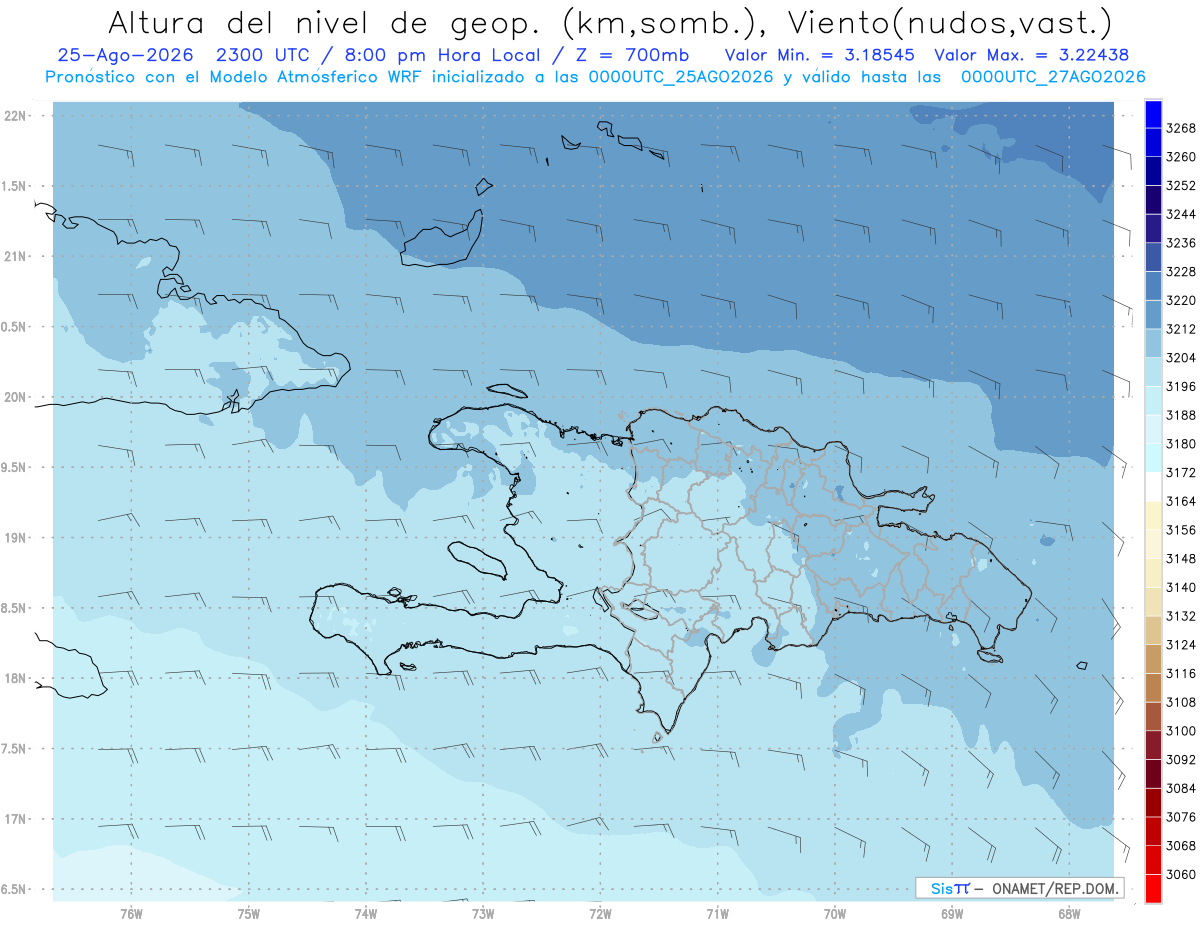Click the '74W' longitude label
This screenshot has width=1200, height=927.
click(x=365, y=912)
